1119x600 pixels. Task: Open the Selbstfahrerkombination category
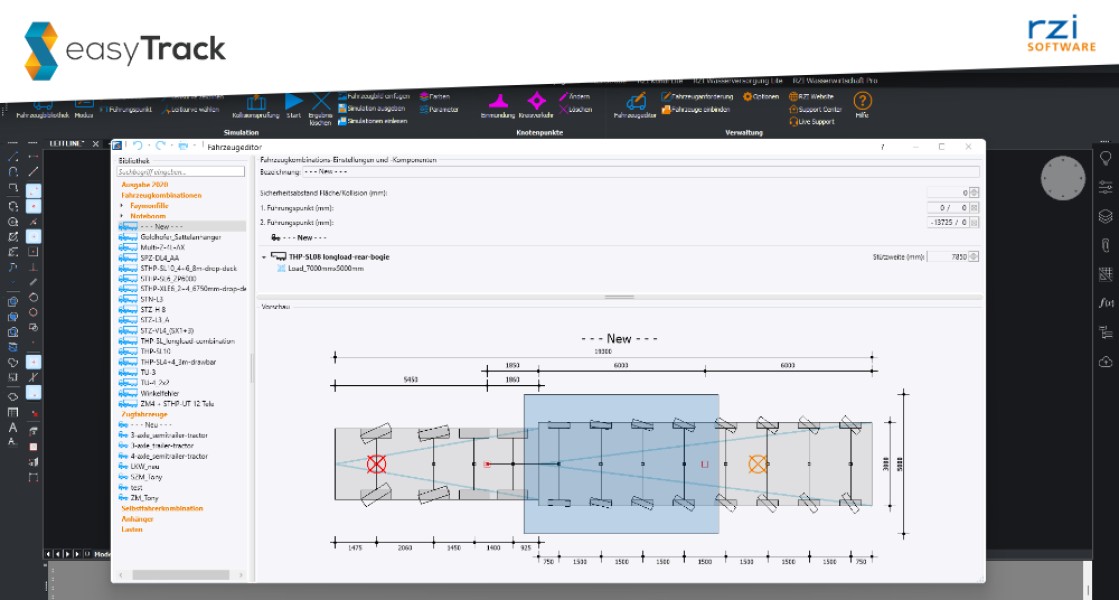tap(162, 509)
